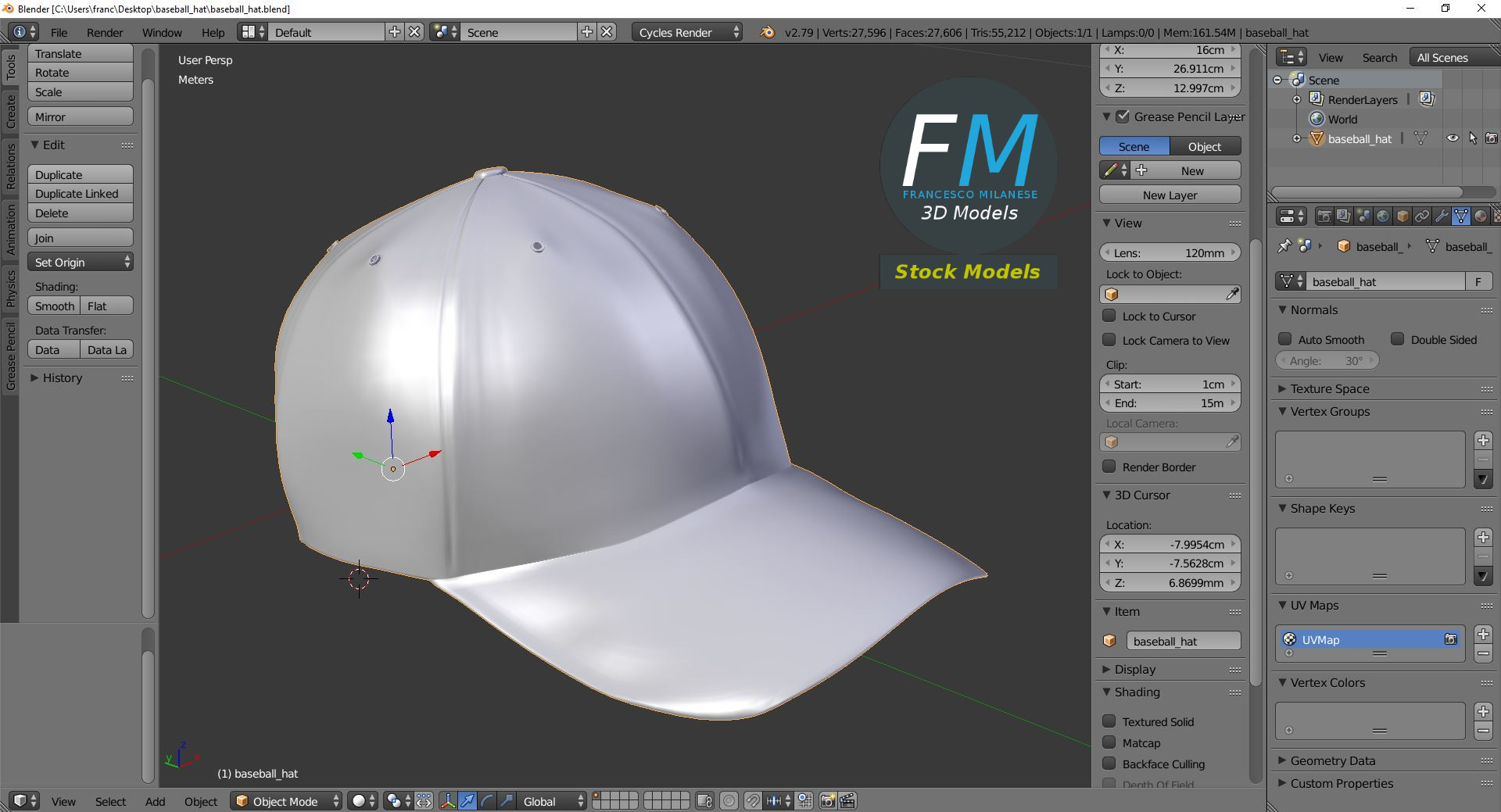Enable Backface Culling checkbox
The height and width of the screenshot is (812, 1501).
point(1109,764)
